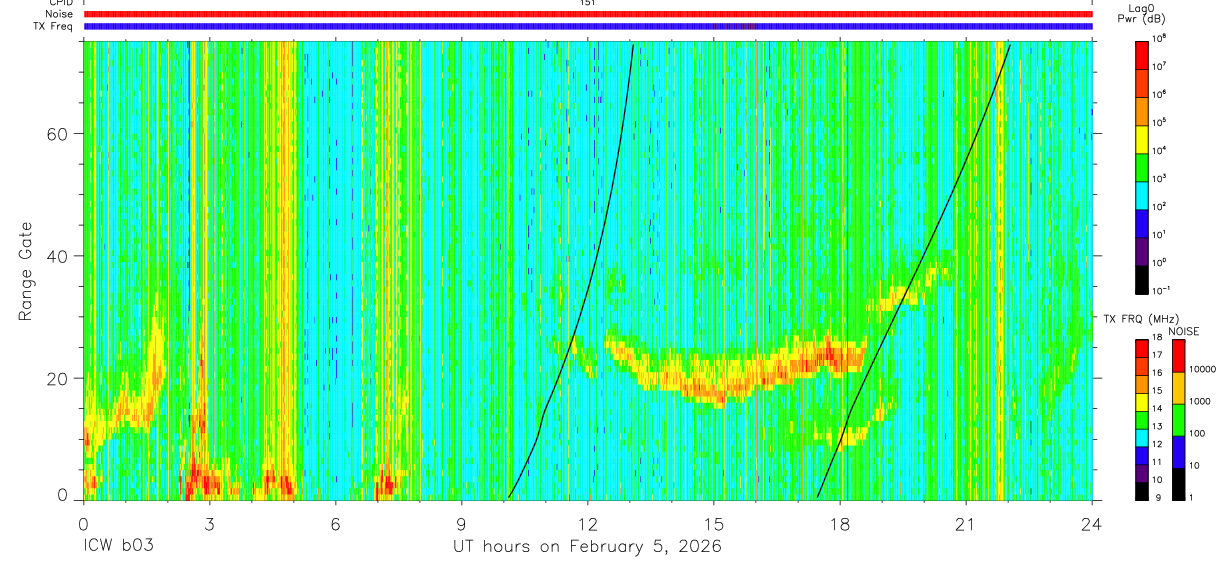Screen dimensions: 1228x567
Task: Click the 3 tick label on UT hours axis
Action: coord(209,523)
